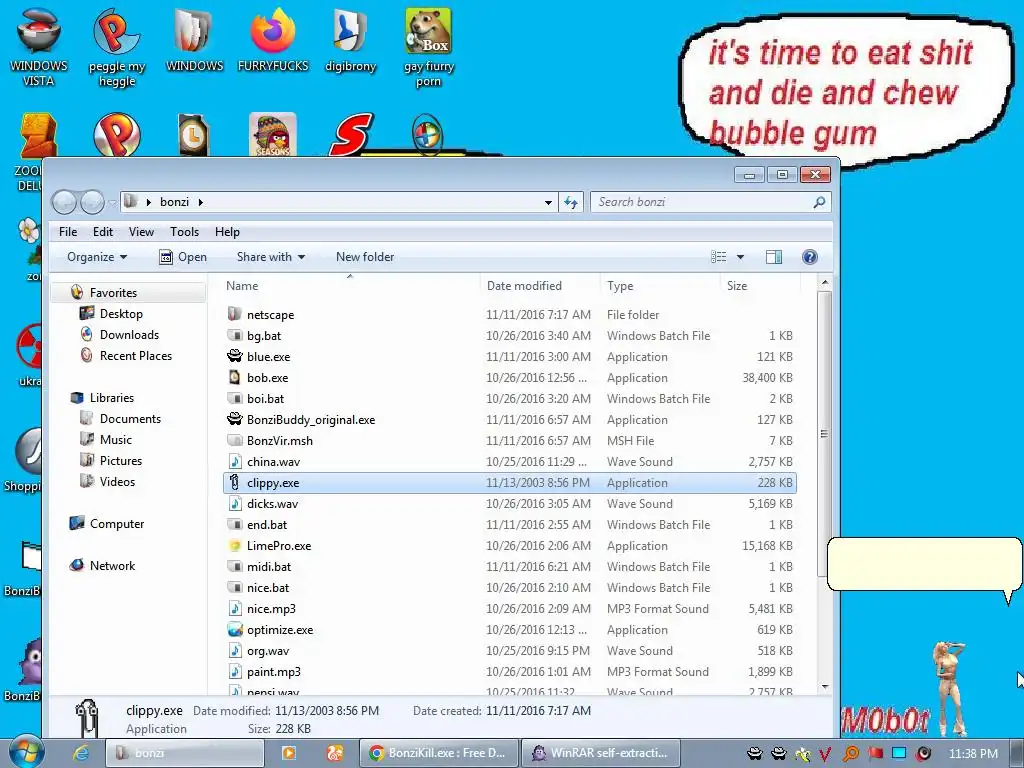Open the view options dropdown arrow
Viewport: 1024px width, 768px height.
tap(741, 257)
